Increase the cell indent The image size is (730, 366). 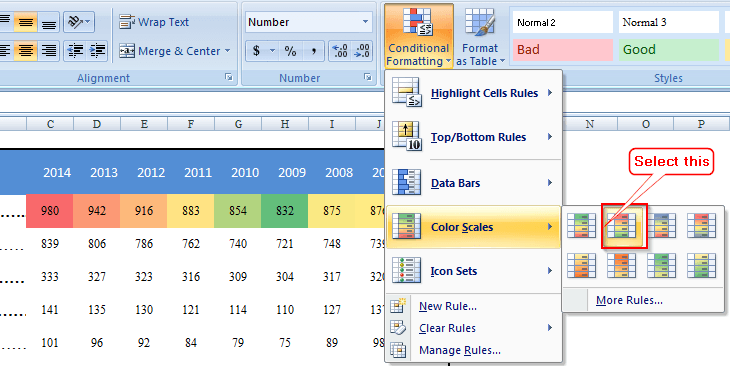click(x=97, y=51)
